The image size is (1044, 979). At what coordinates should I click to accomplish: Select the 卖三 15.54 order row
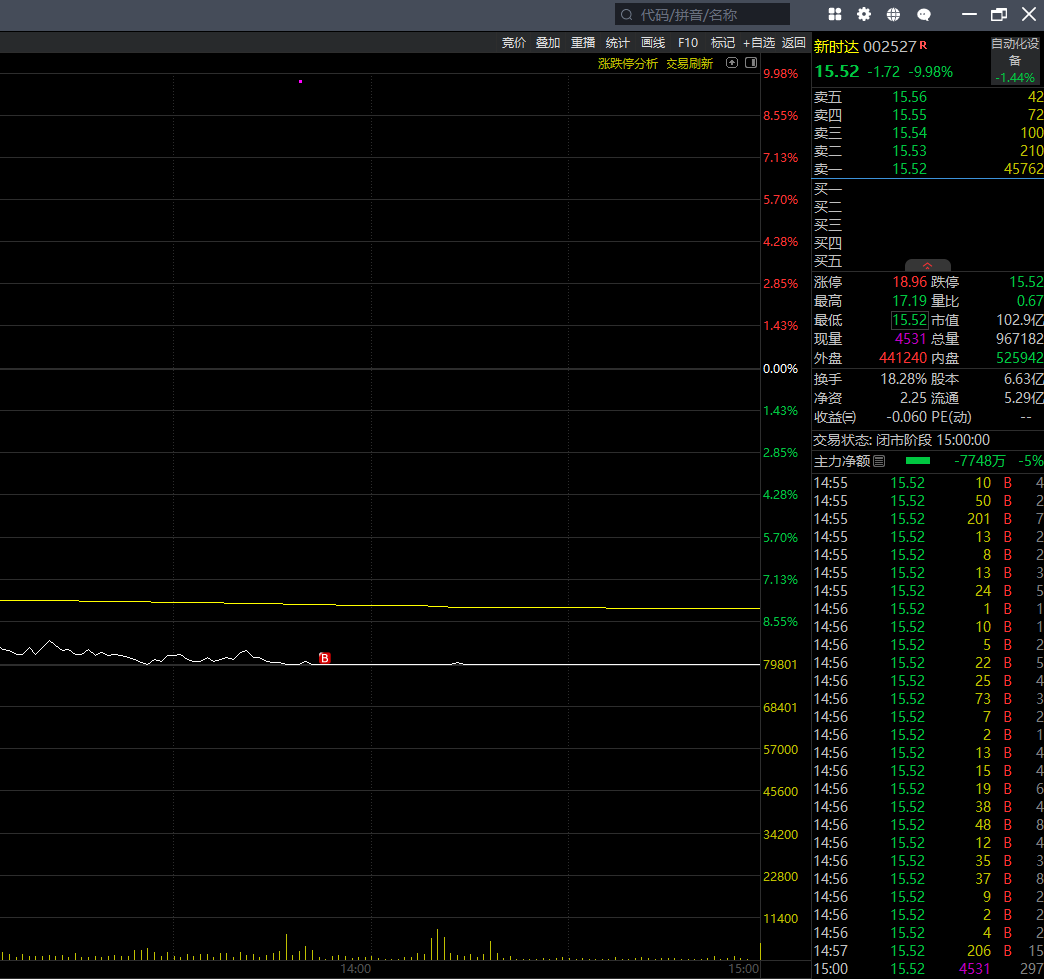click(x=927, y=133)
